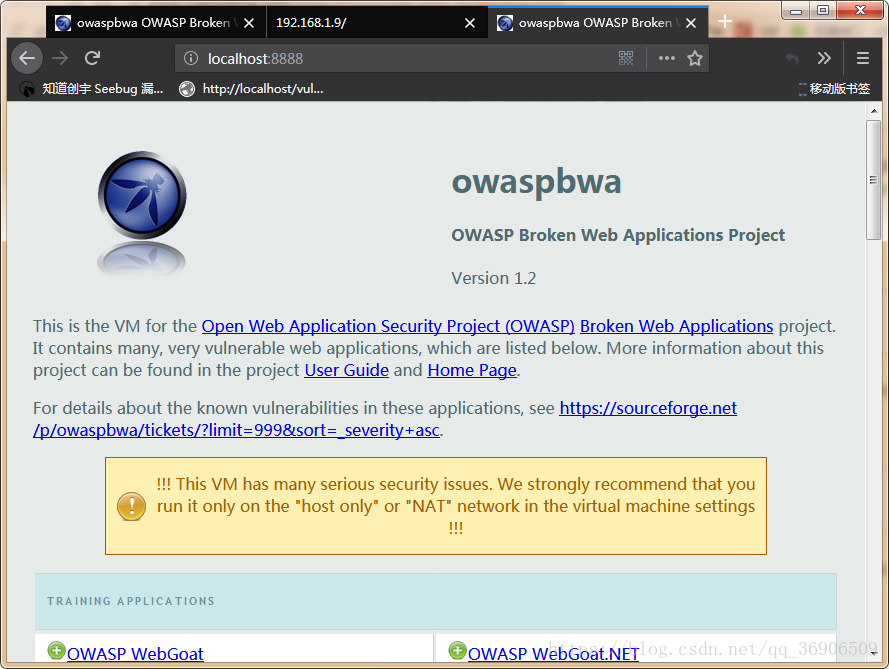Maximize the browser window
Screen dimensions: 889x669
click(823, 10)
